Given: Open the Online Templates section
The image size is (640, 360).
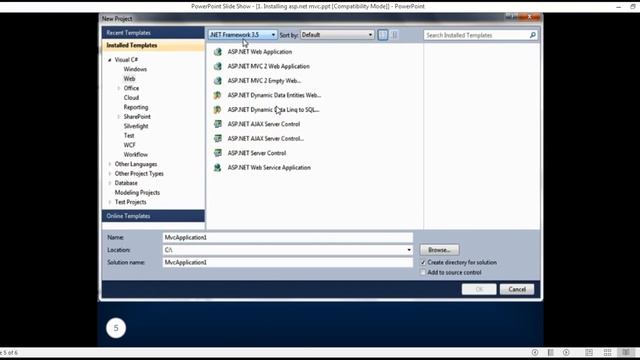Looking at the screenshot, I should point(153,216).
